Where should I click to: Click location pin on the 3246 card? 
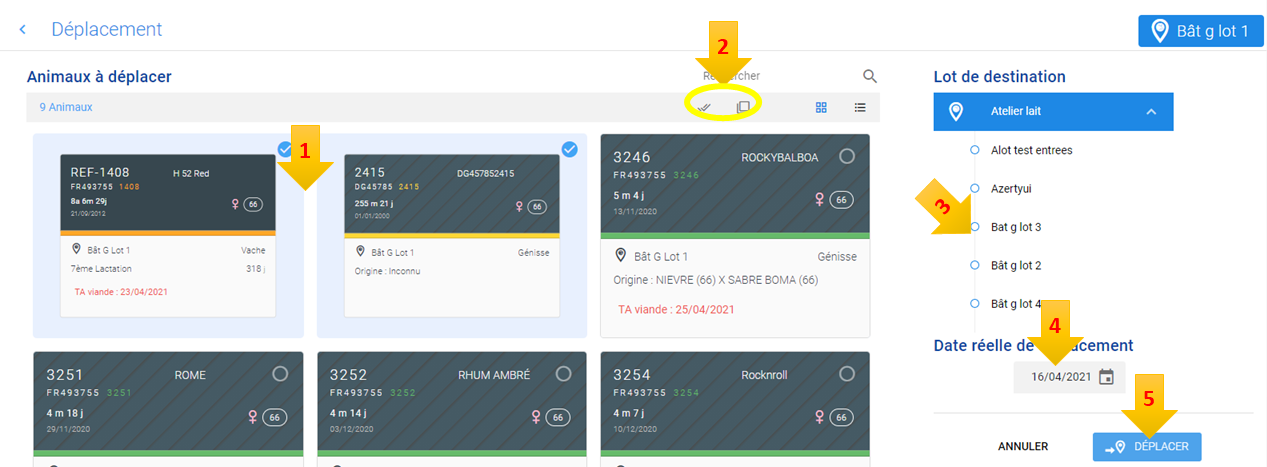(621, 256)
